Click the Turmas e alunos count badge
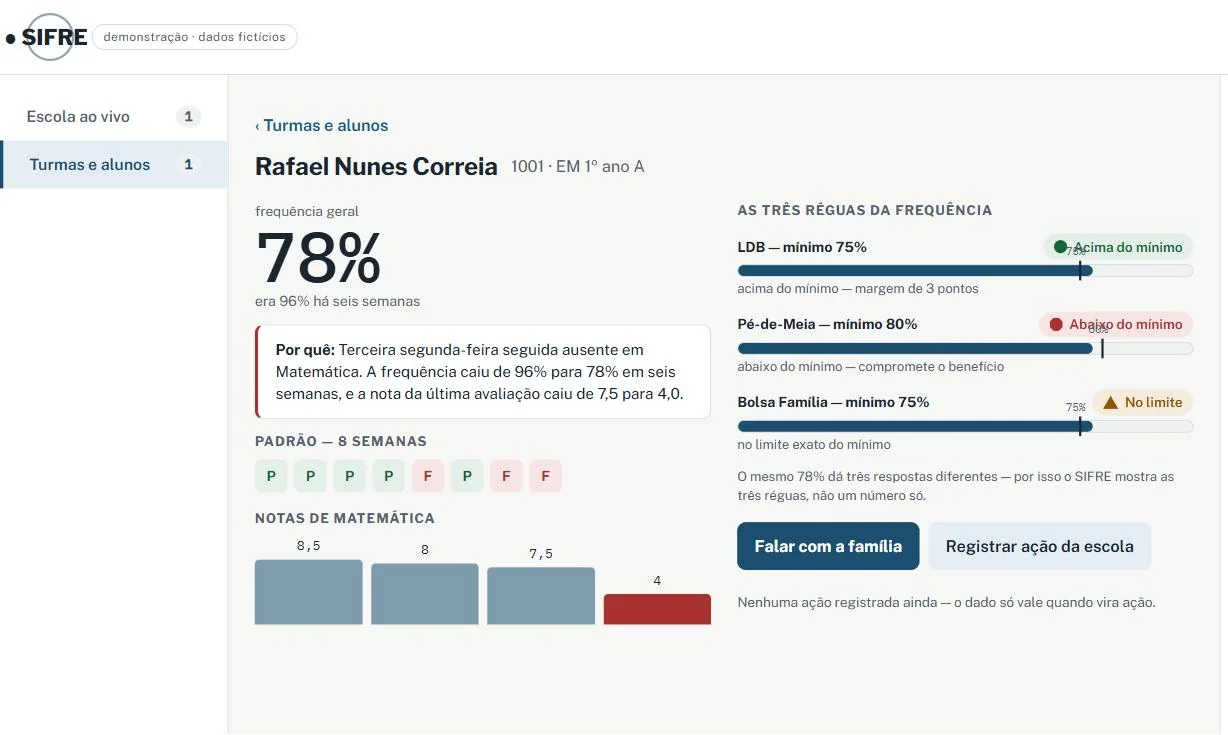1228x735 pixels. point(188,165)
